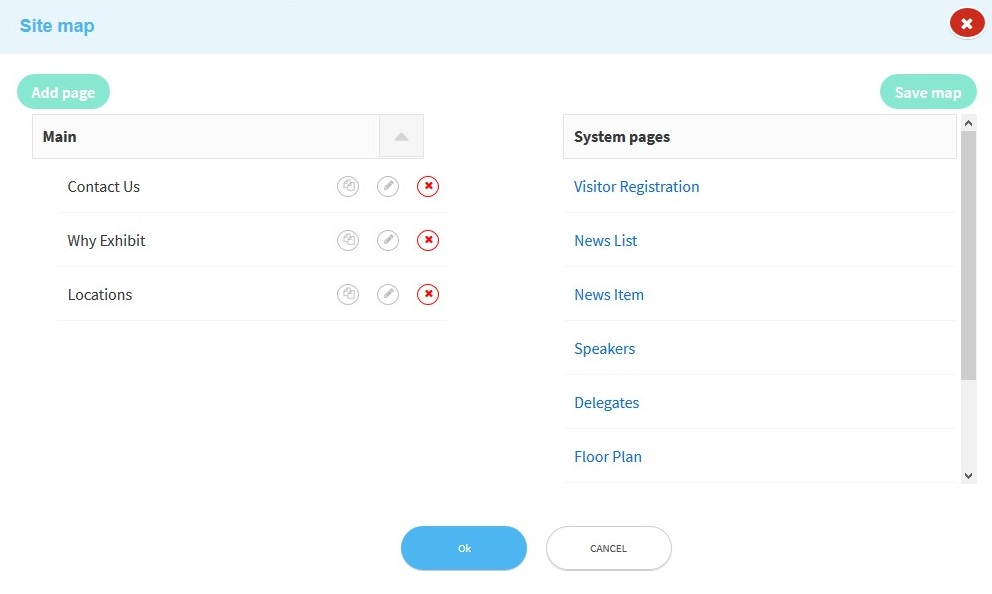Duplicate the Why Exhibit page
This screenshot has width=992, height=594.
[348, 240]
